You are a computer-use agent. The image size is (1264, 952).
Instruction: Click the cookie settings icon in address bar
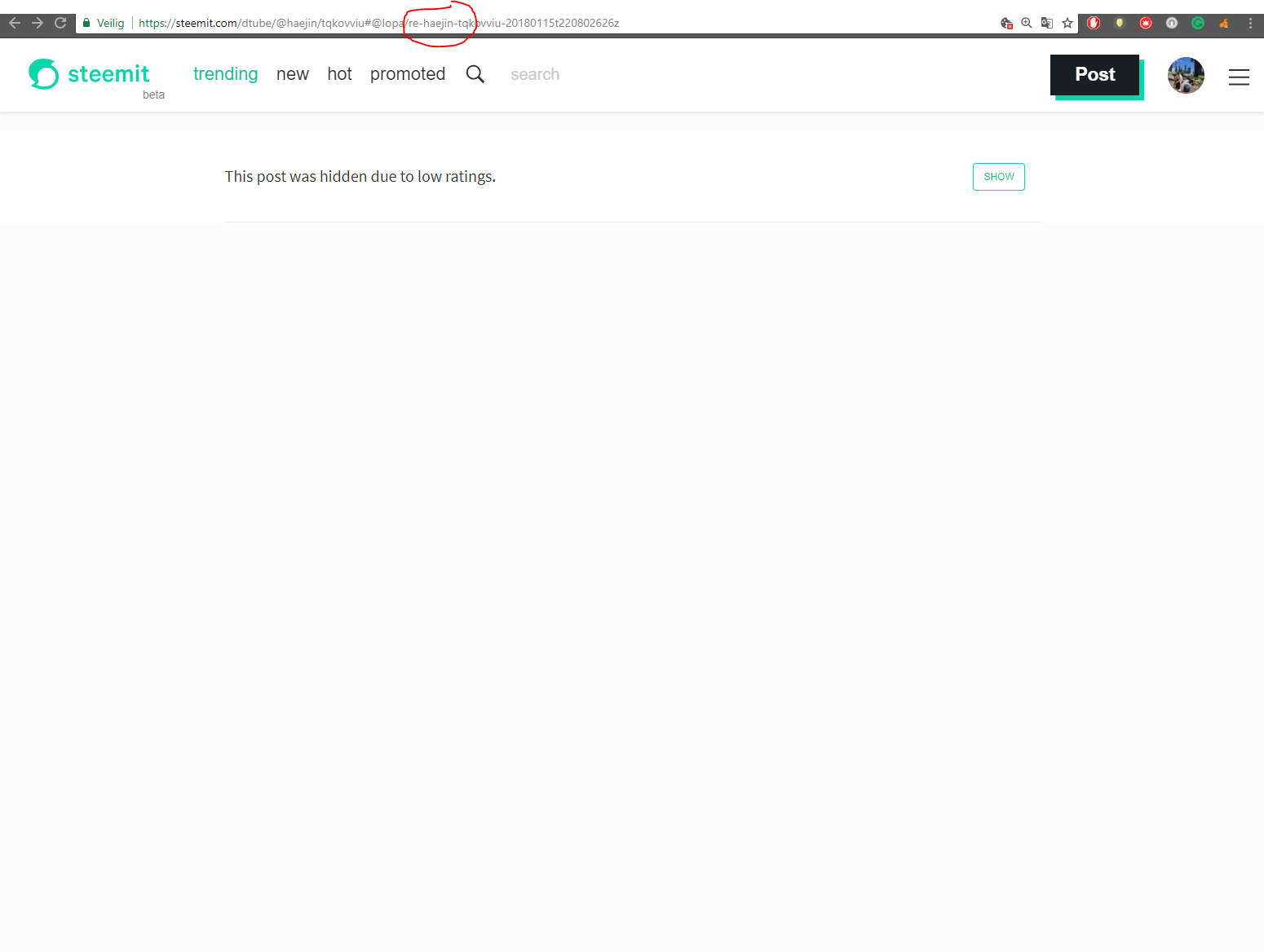pos(1006,23)
